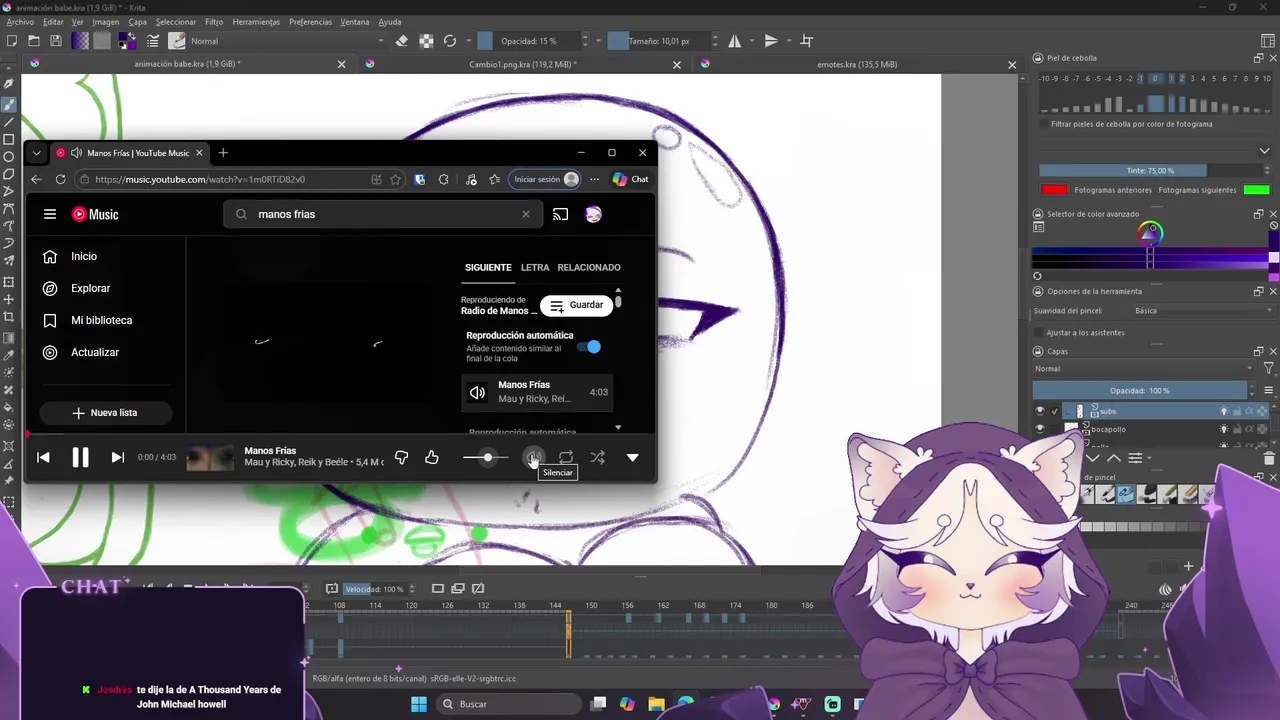The height and width of the screenshot is (720, 1280).
Task: Open the gradient fill selector in toolbar
Action: (x=80, y=41)
